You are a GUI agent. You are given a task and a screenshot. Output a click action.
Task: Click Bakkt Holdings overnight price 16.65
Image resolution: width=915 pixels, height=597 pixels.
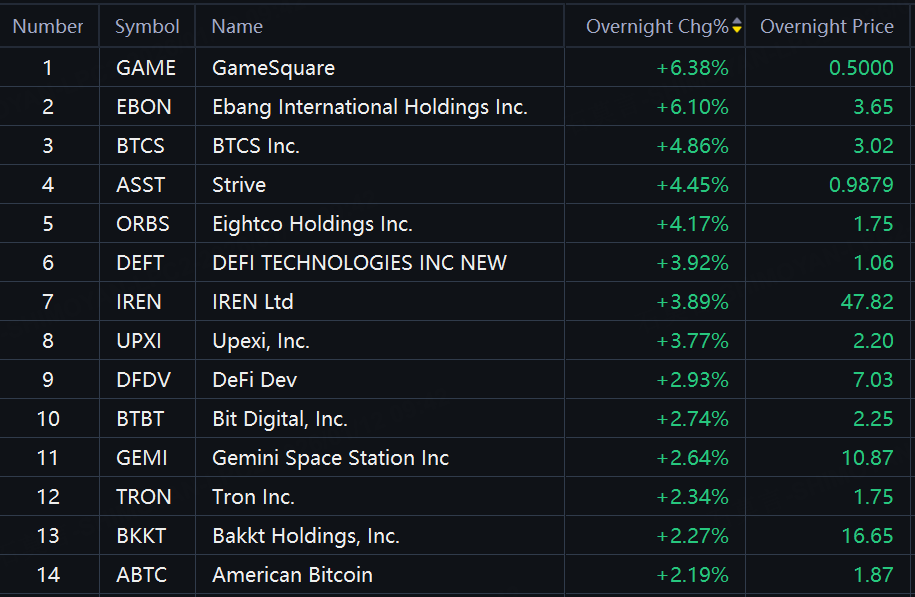click(867, 536)
